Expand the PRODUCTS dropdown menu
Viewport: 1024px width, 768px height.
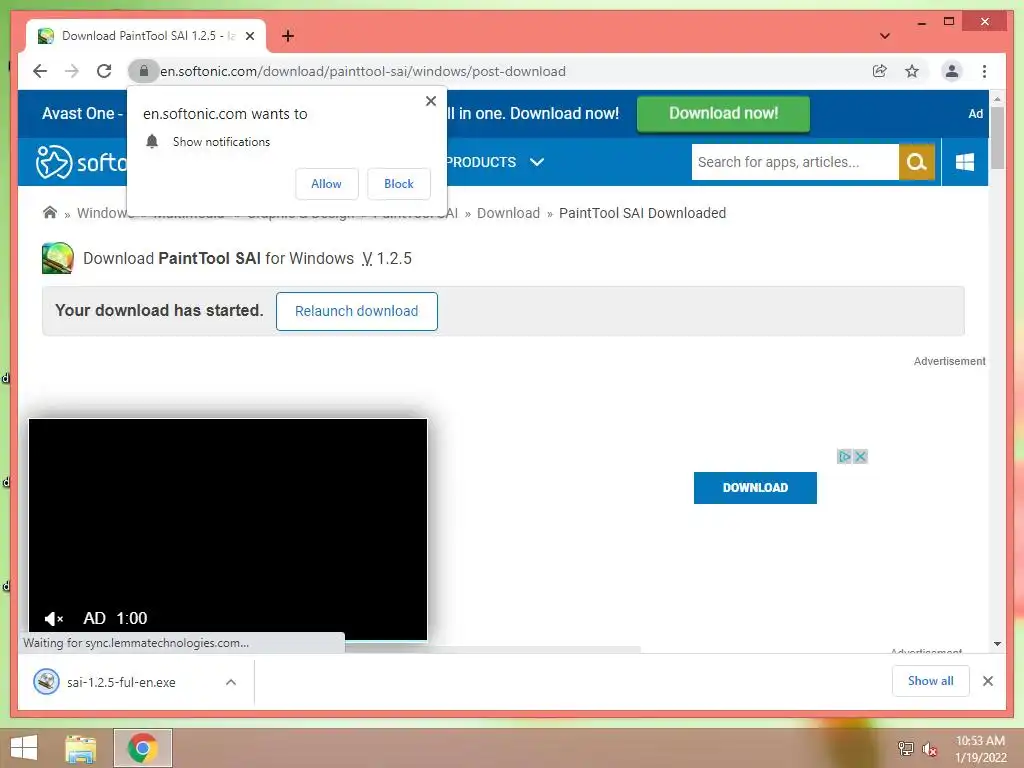[x=494, y=162]
